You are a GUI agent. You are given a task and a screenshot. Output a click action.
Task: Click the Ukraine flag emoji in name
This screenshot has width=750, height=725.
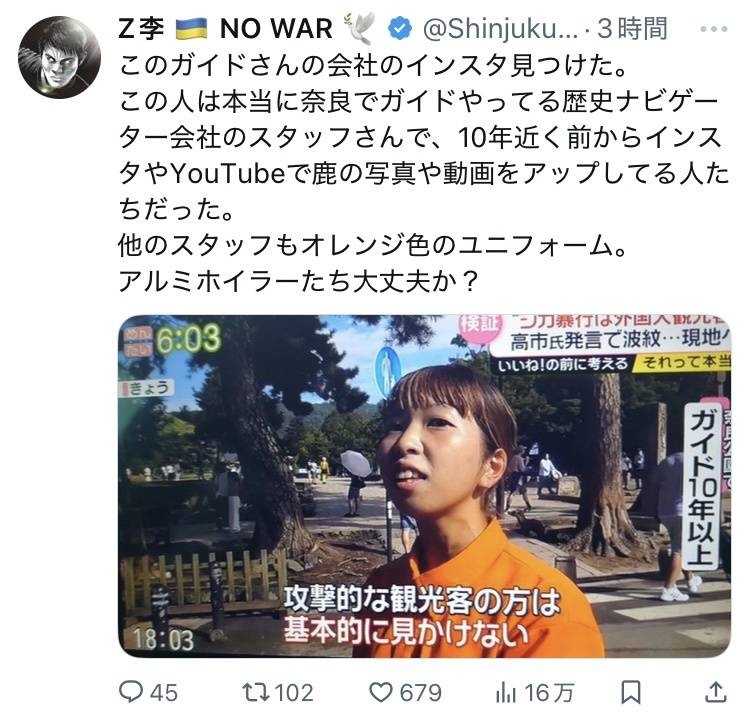tap(191, 29)
